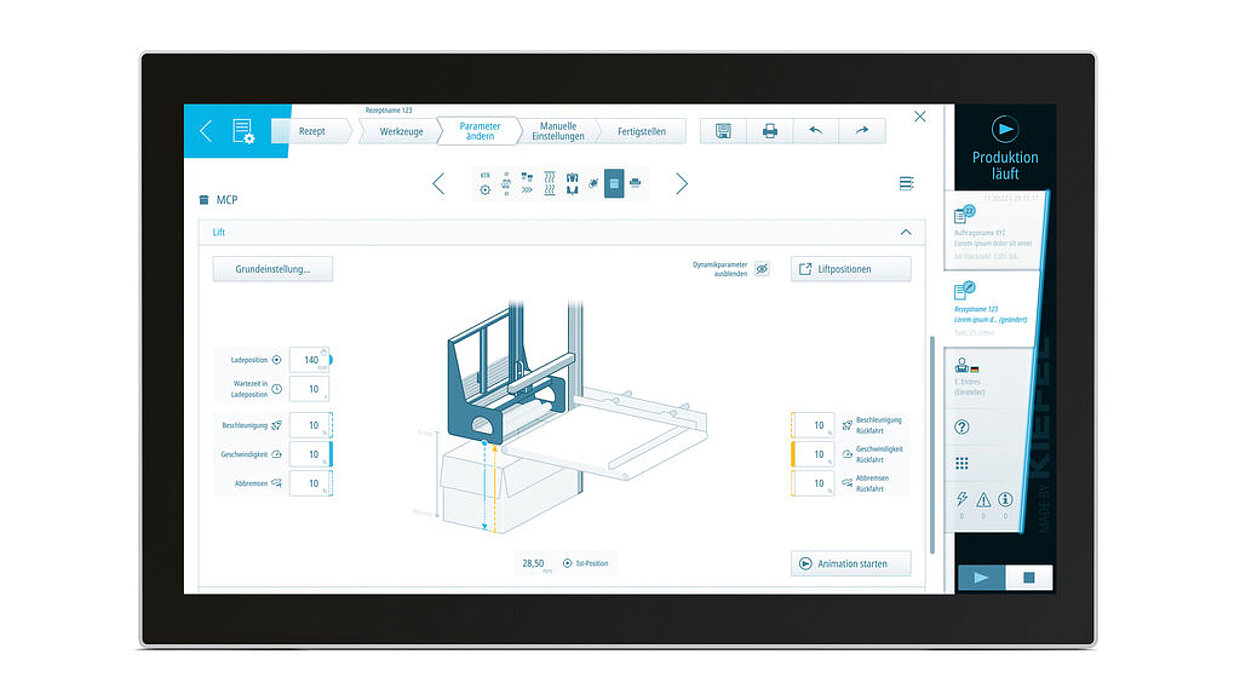Go to next station with right chevron
This screenshot has width=1240, height=698.
coord(681,184)
